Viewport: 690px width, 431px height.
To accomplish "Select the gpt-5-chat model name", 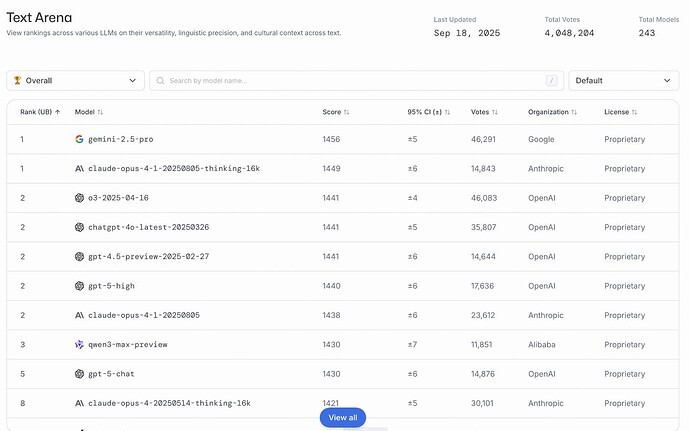I will [x=111, y=374].
